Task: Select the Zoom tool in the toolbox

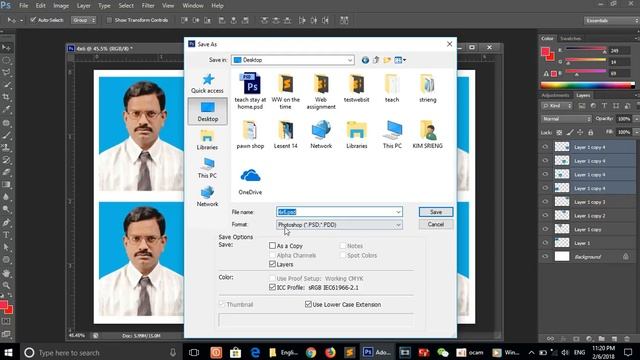Action: [6, 285]
